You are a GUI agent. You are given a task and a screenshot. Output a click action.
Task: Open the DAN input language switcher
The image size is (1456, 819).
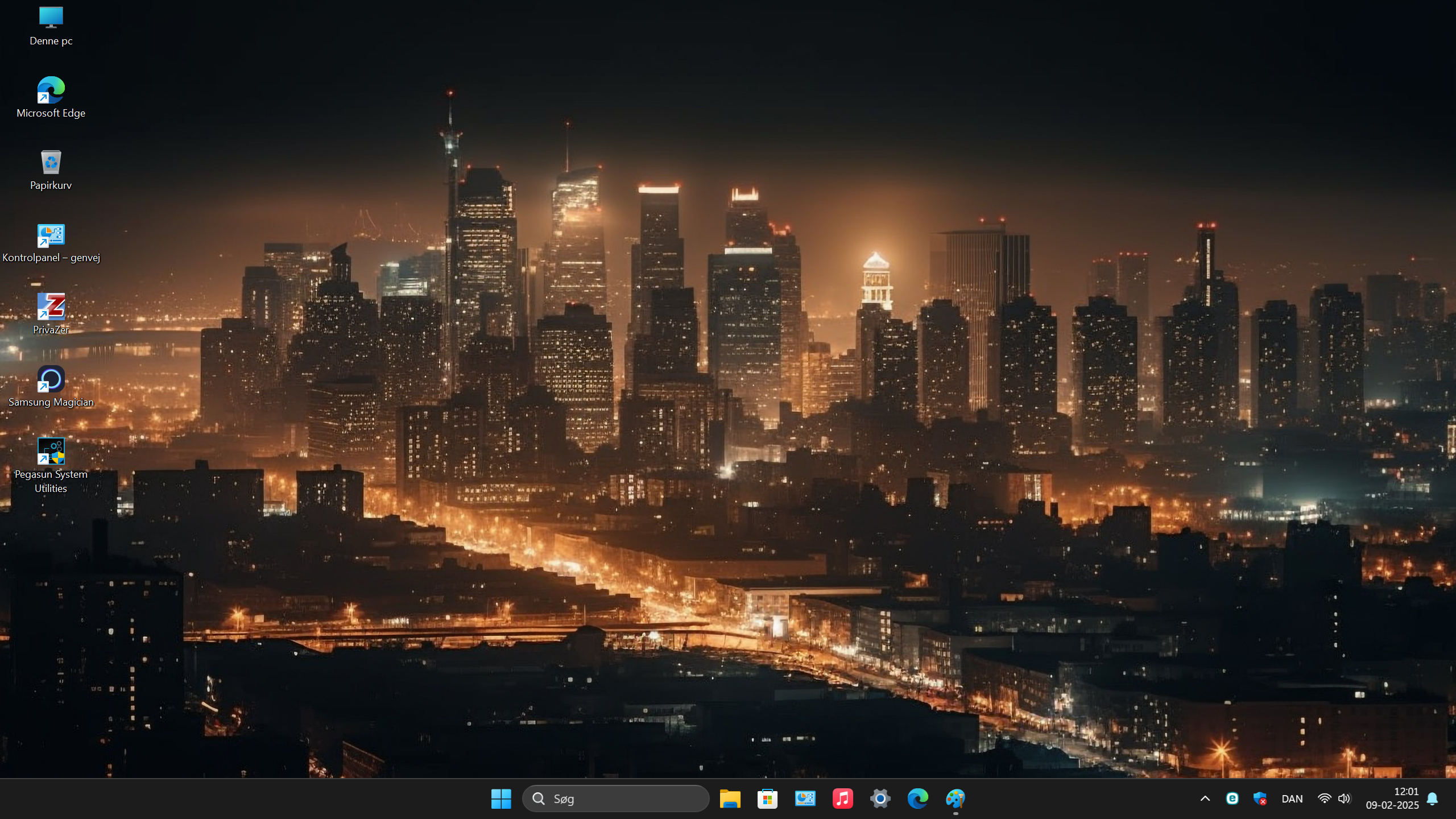click(x=1292, y=799)
